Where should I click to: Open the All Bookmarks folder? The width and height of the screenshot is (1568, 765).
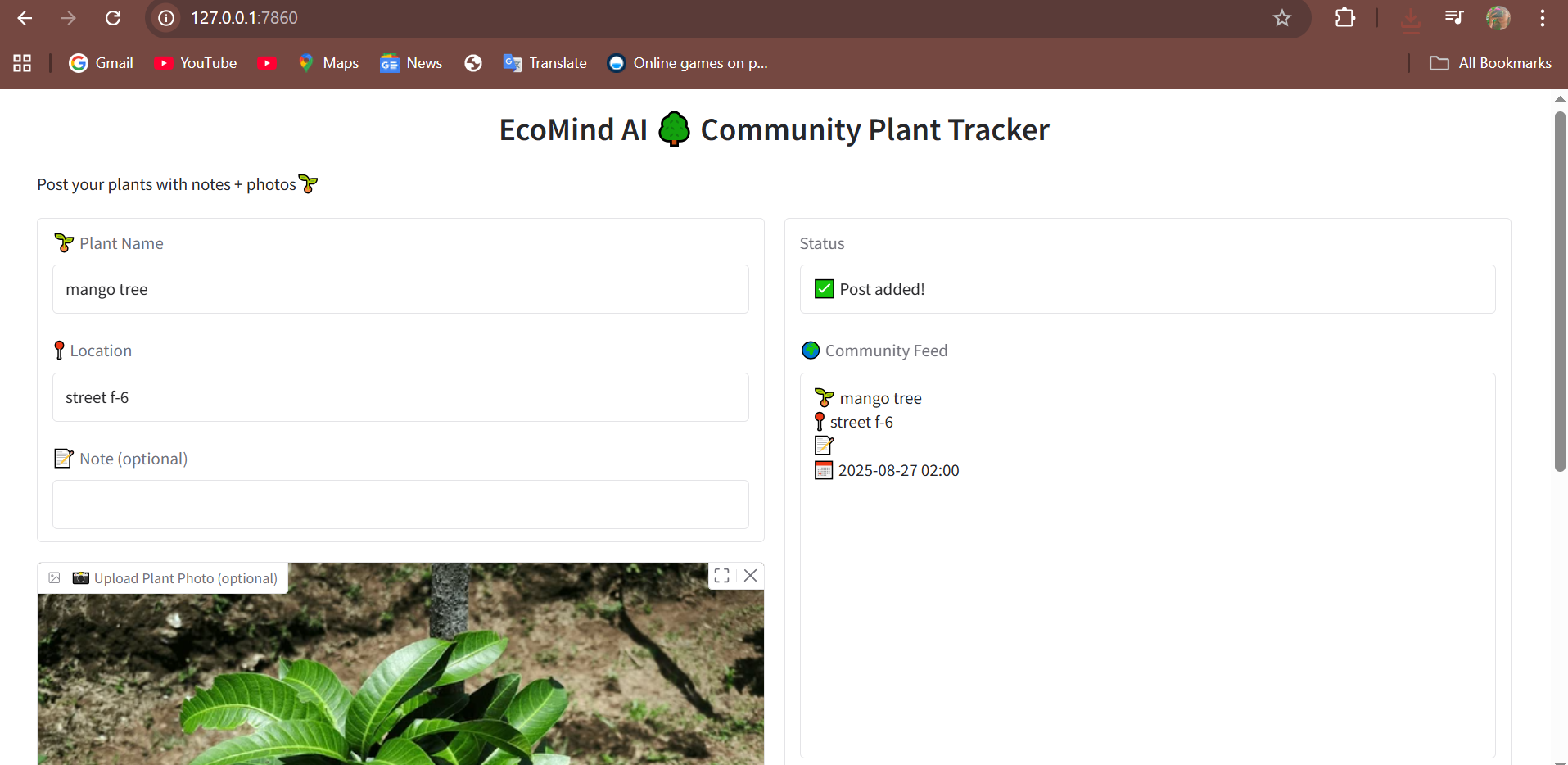pos(1490,63)
